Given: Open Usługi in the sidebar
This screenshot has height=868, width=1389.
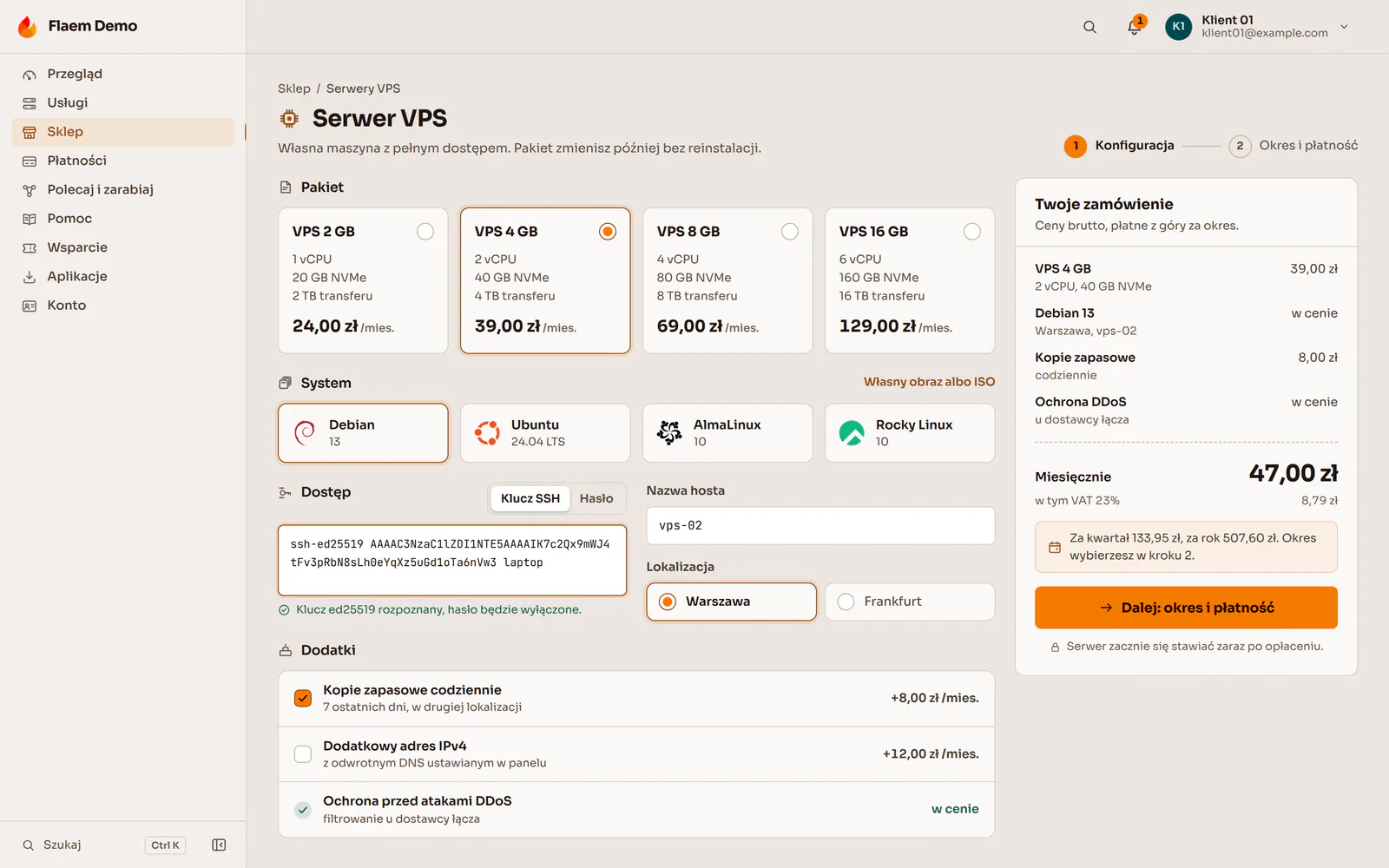Looking at the screenshot, I should click(123, 102).
